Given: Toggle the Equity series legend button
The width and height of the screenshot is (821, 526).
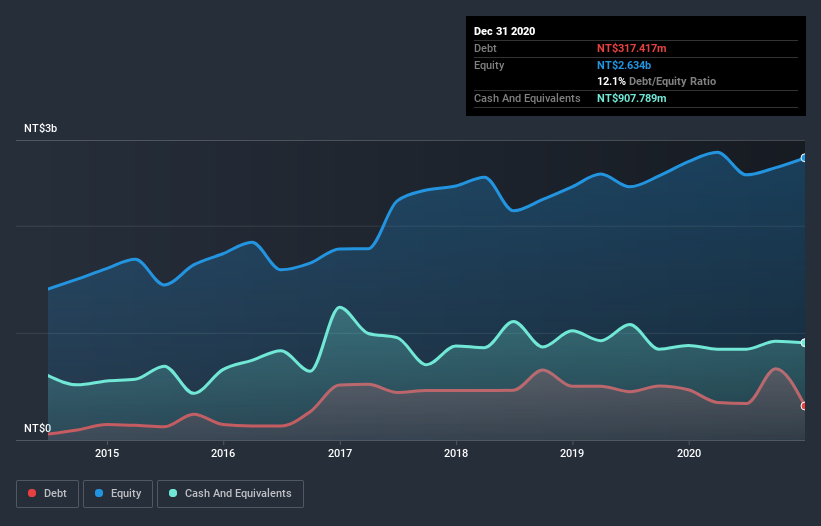Looking at the screenshot, I should pyautogui.click(x=118, y=494).
